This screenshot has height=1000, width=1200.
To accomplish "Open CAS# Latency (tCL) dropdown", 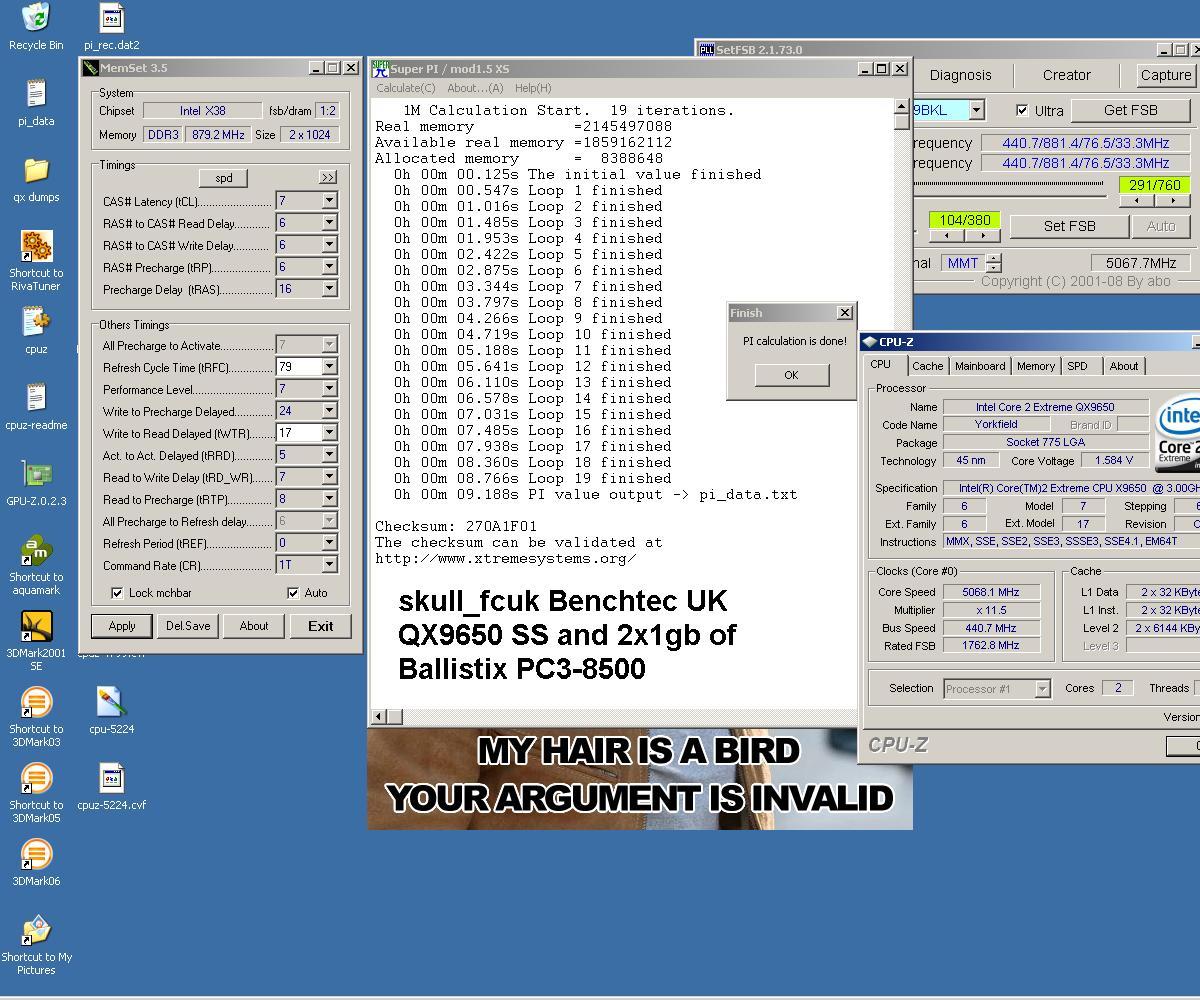I will 329,201.
